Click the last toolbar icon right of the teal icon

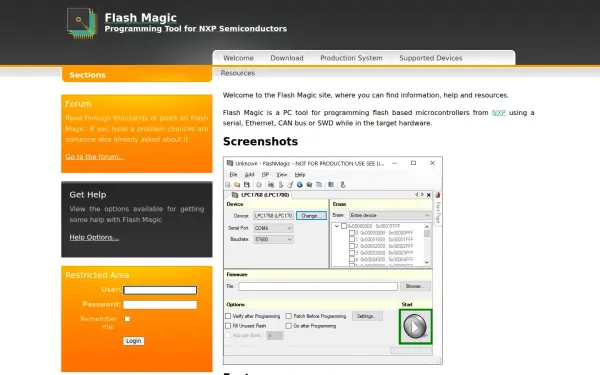[x=342, y=185]
